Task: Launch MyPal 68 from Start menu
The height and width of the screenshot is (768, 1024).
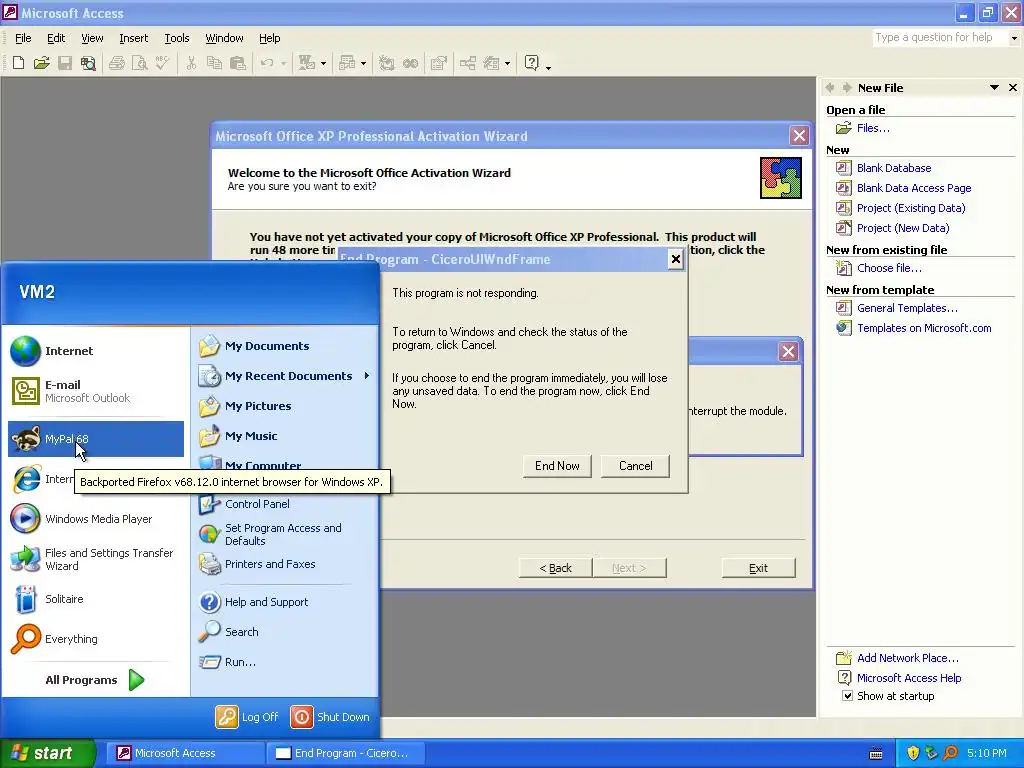Action: click(96, 439)
